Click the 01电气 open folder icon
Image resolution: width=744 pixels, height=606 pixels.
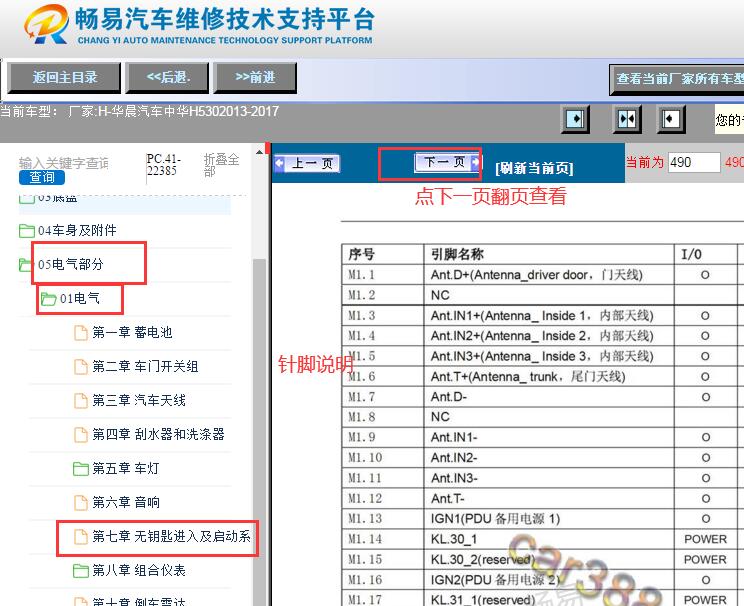point(48,299)
